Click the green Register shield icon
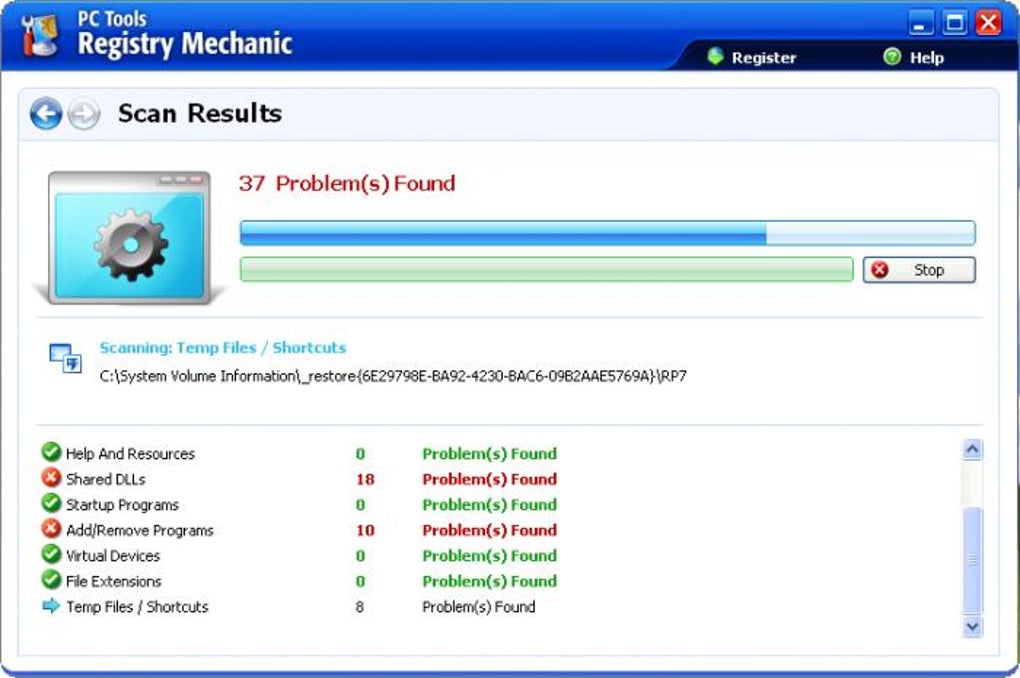1020x678 pixels. [x=716, y=57]
